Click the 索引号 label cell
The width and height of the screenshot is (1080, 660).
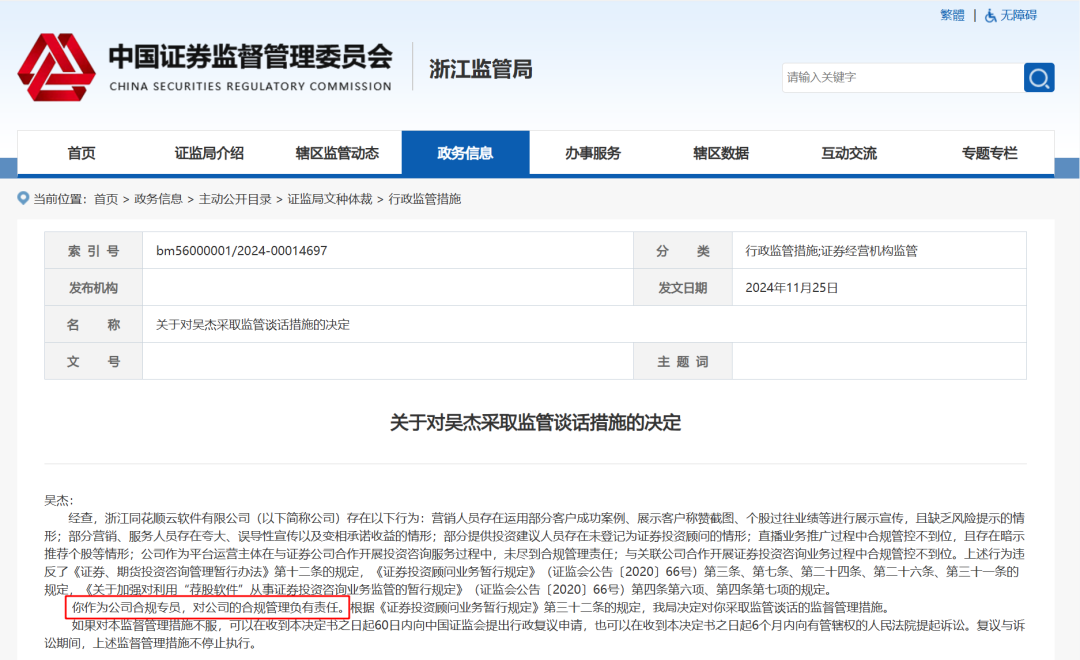[x=94, y=251]
